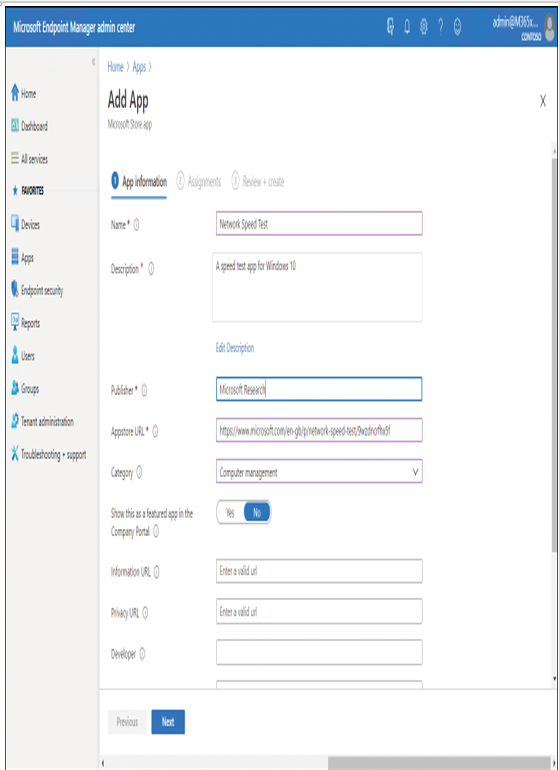Click the info icon beside Information URL
The width and height of the screenshot is (559, 770).
pos(157,572)
